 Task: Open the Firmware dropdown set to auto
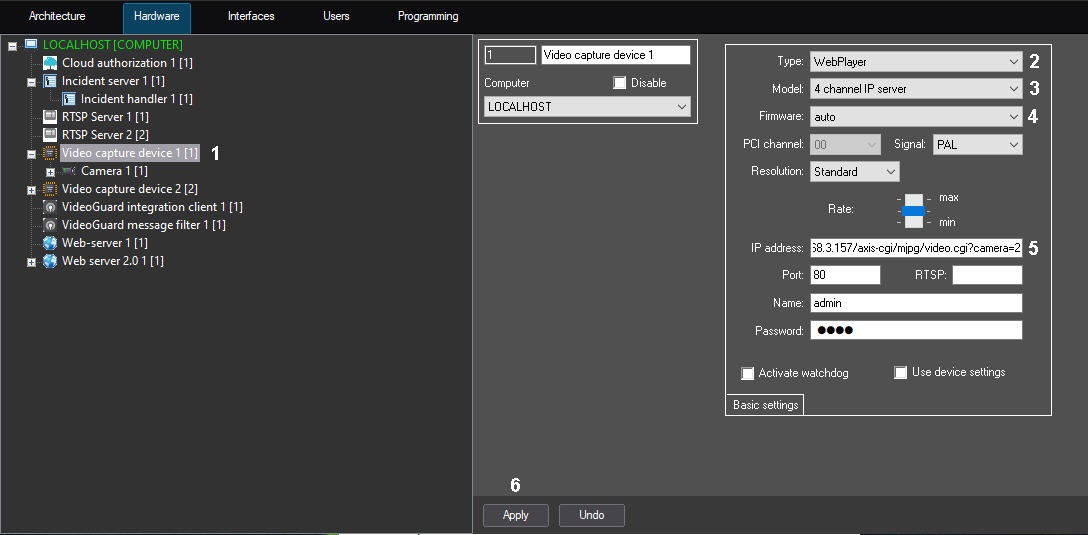tap(916, 117)
